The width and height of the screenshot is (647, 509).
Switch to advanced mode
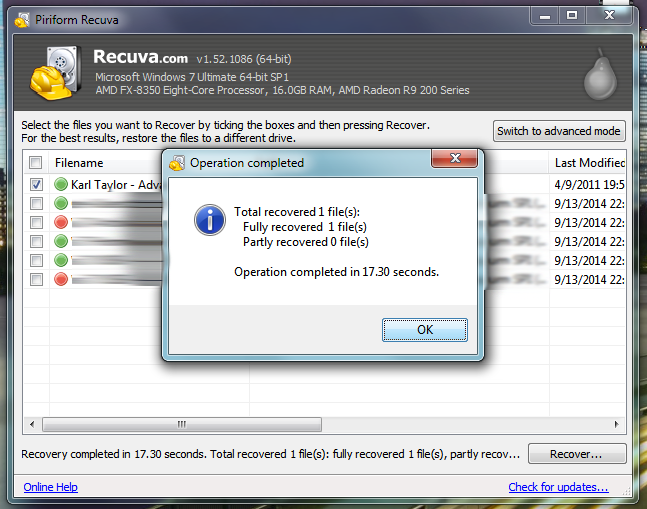[x=559, y=131]
